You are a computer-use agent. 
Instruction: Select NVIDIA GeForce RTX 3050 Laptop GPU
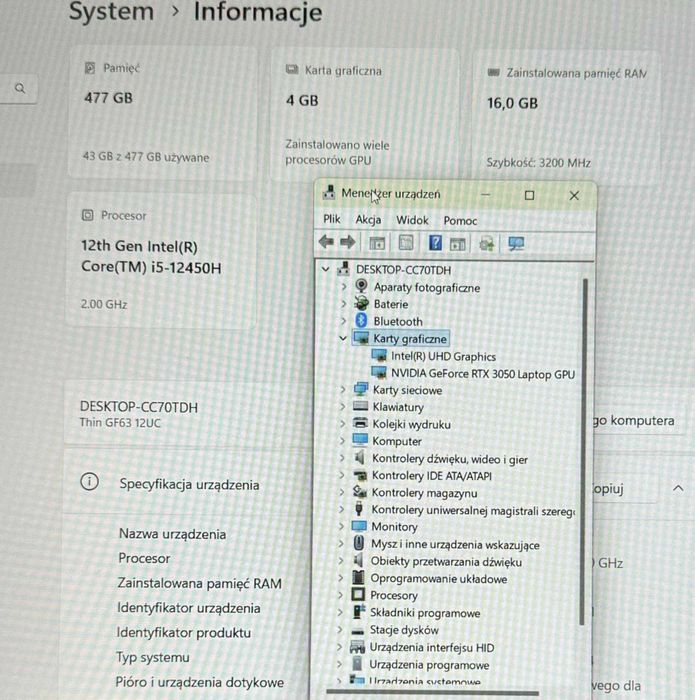pos(483,373)
